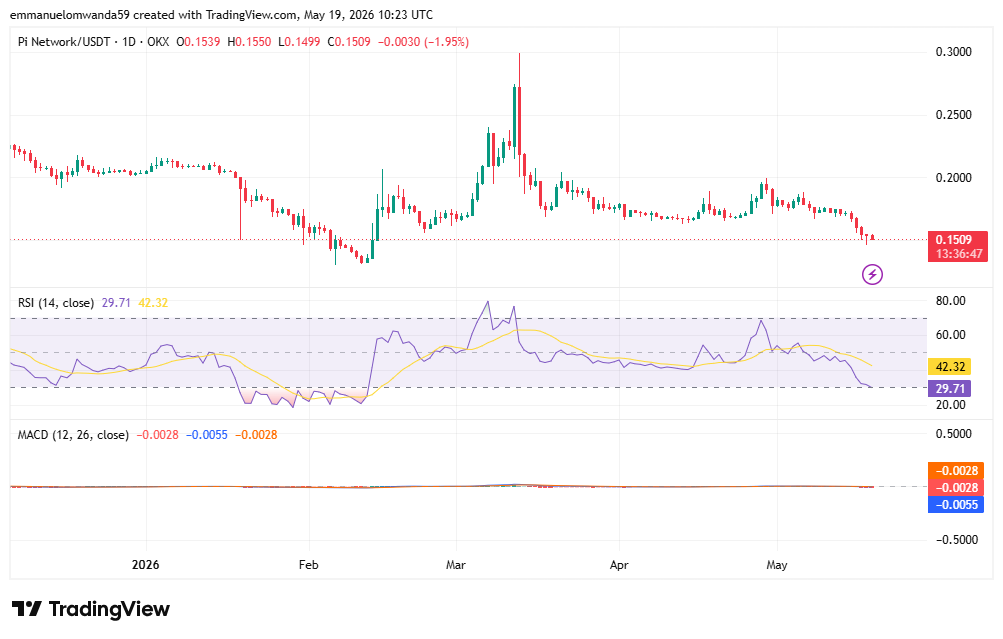
Task: Click the 0.3000 price axis label
Action: [953, 52]
